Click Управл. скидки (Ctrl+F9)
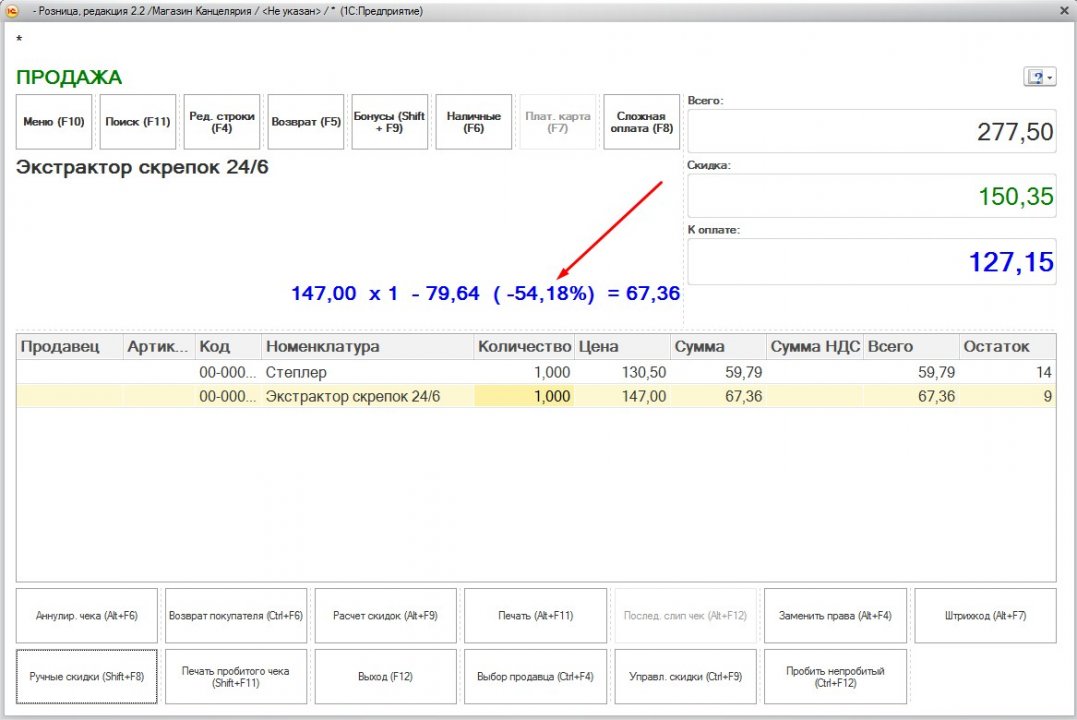Viewport: 1077px width, 720px height. tap(685, 677)
